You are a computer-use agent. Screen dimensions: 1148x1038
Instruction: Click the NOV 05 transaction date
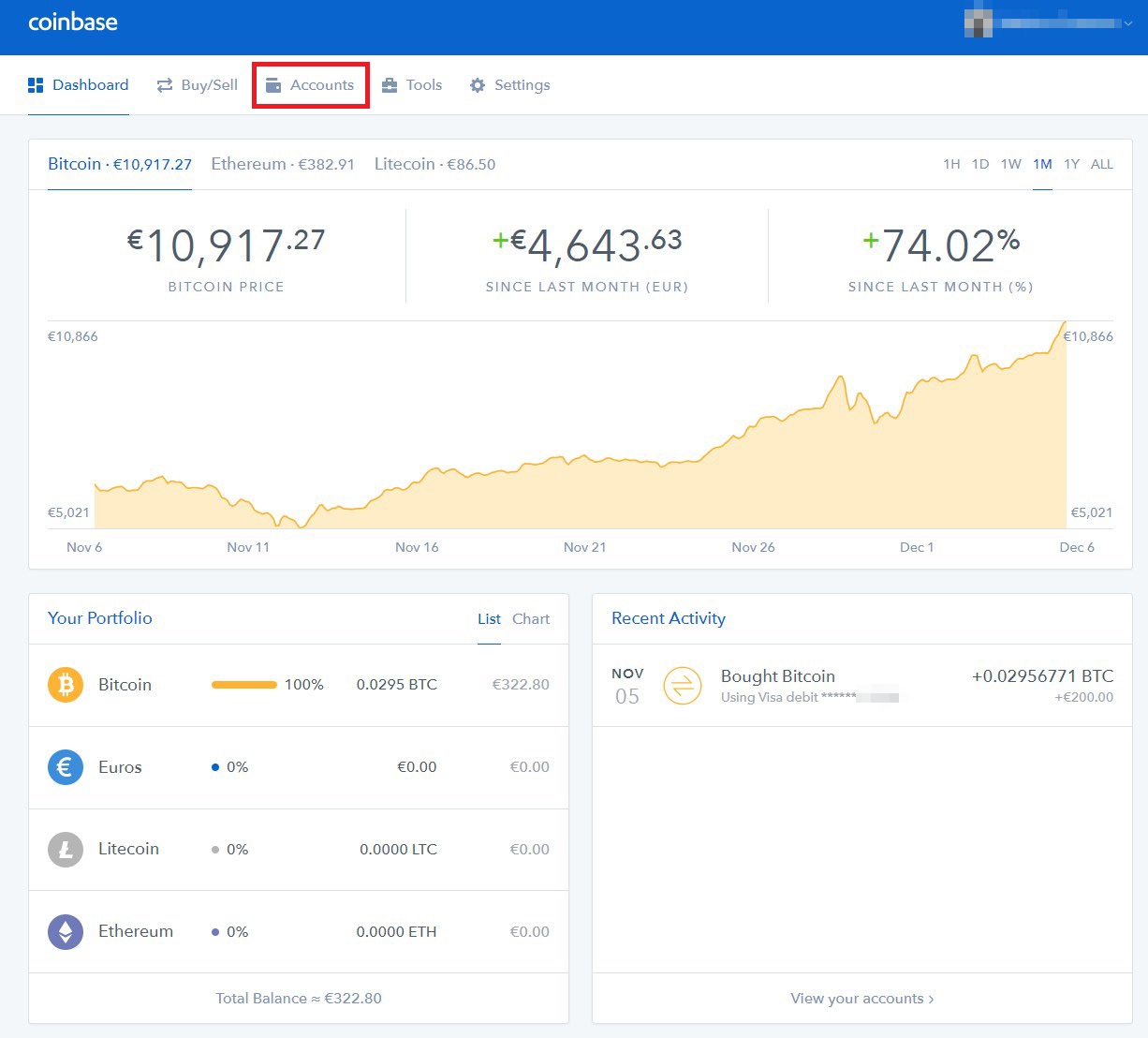pyautogui.click(x=627, y=687)
